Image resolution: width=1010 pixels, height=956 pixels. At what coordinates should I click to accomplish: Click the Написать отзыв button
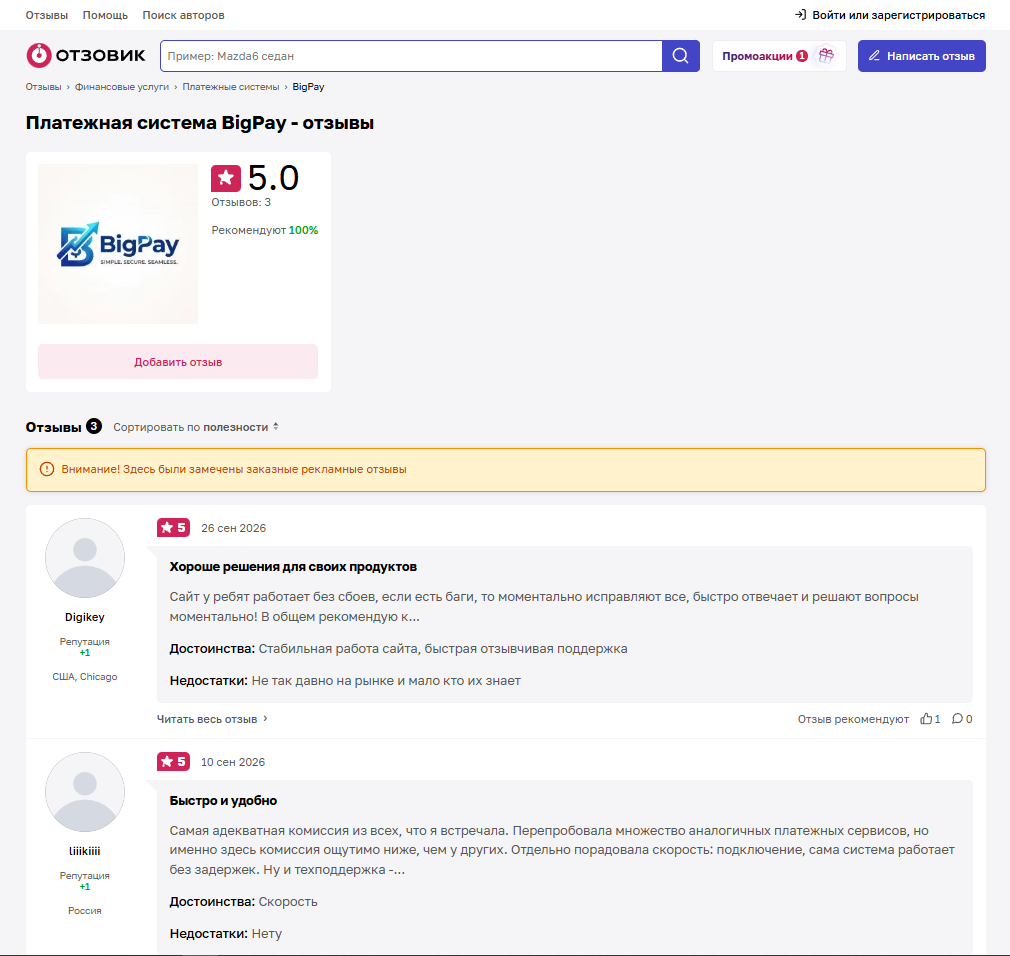pos(922,56)
